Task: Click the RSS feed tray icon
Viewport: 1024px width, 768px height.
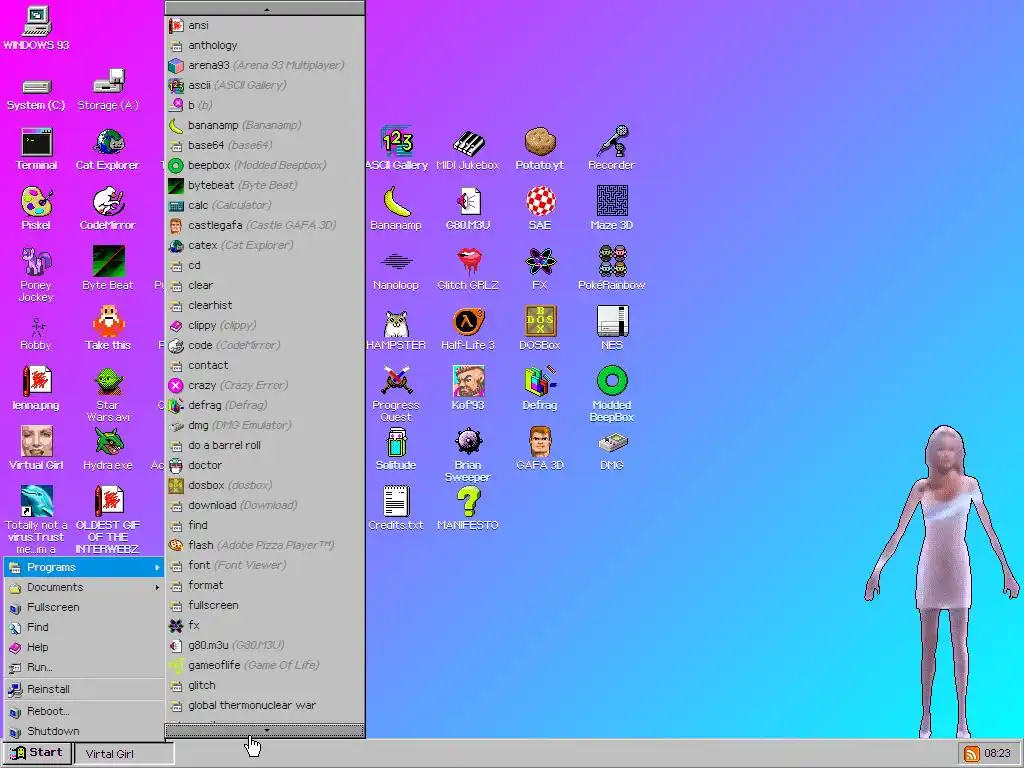Action: point(971,754)
